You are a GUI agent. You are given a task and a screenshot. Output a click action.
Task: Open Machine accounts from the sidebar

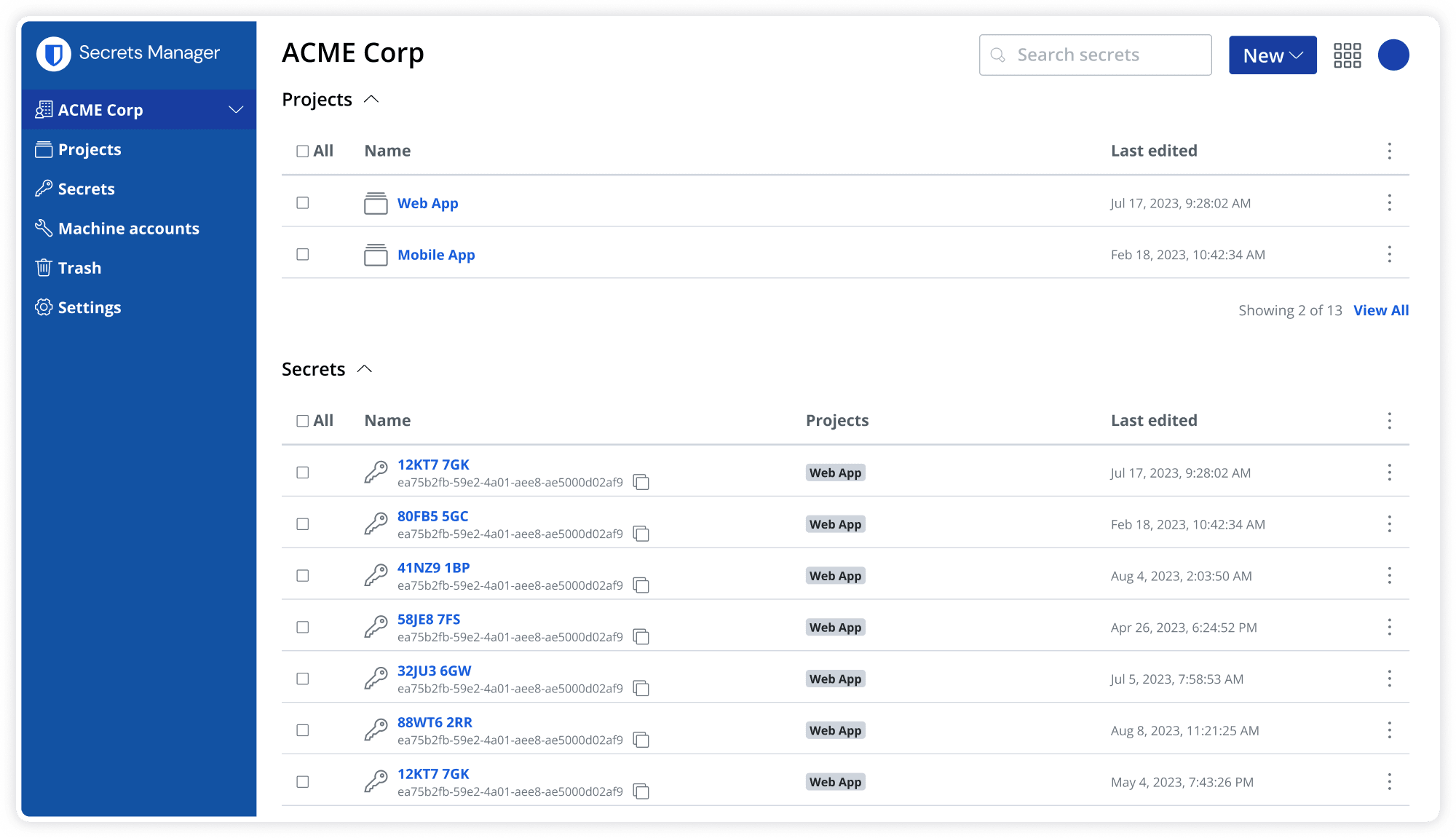[128, 228]
